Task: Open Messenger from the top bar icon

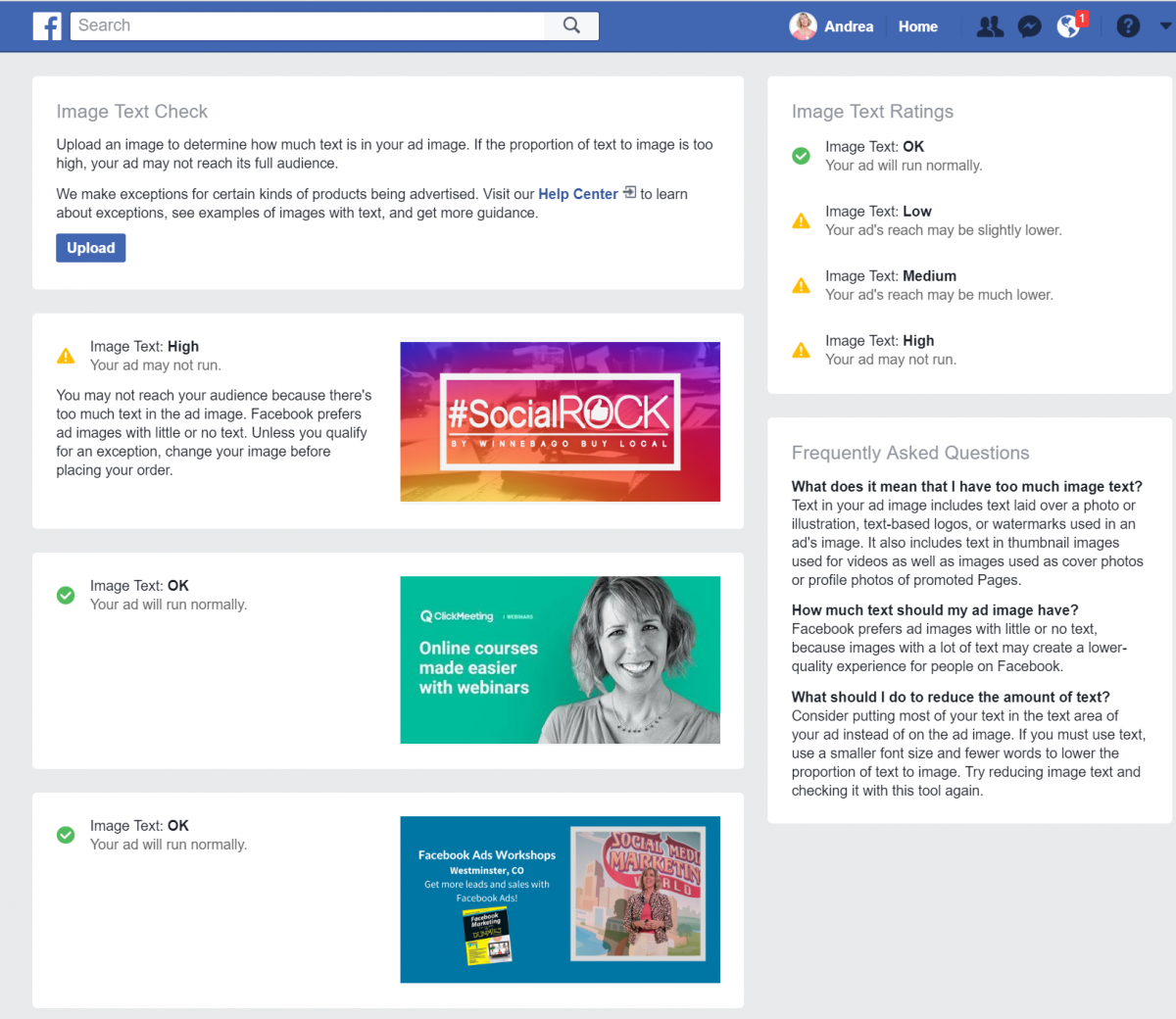Action: 1029,25
